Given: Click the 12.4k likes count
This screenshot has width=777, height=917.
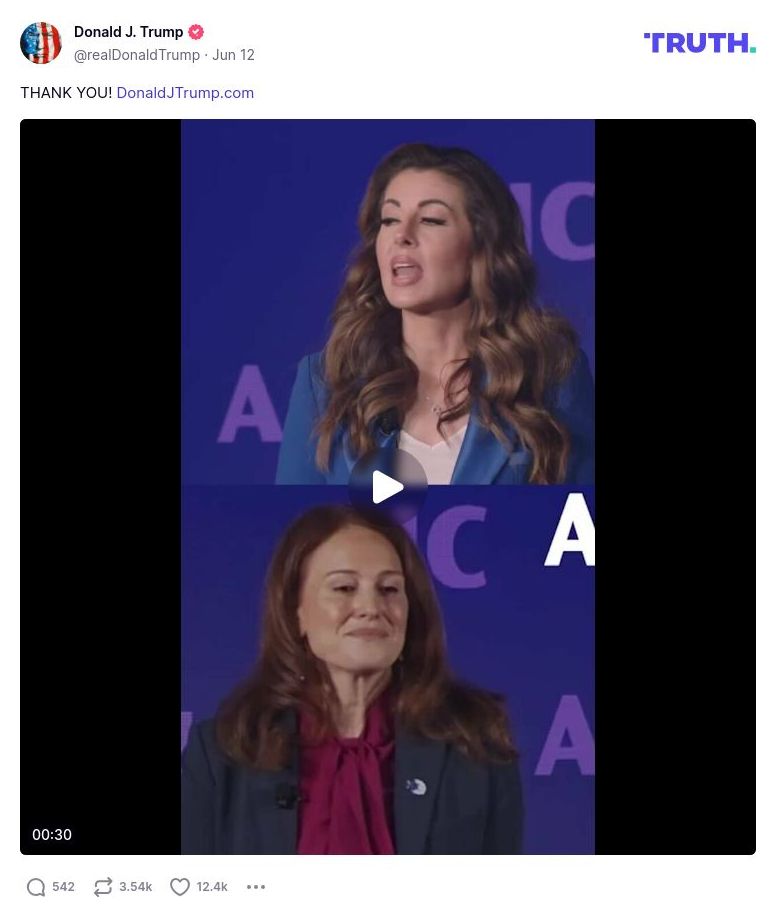Looking at the screenshot, I should [x=212, y=887].
